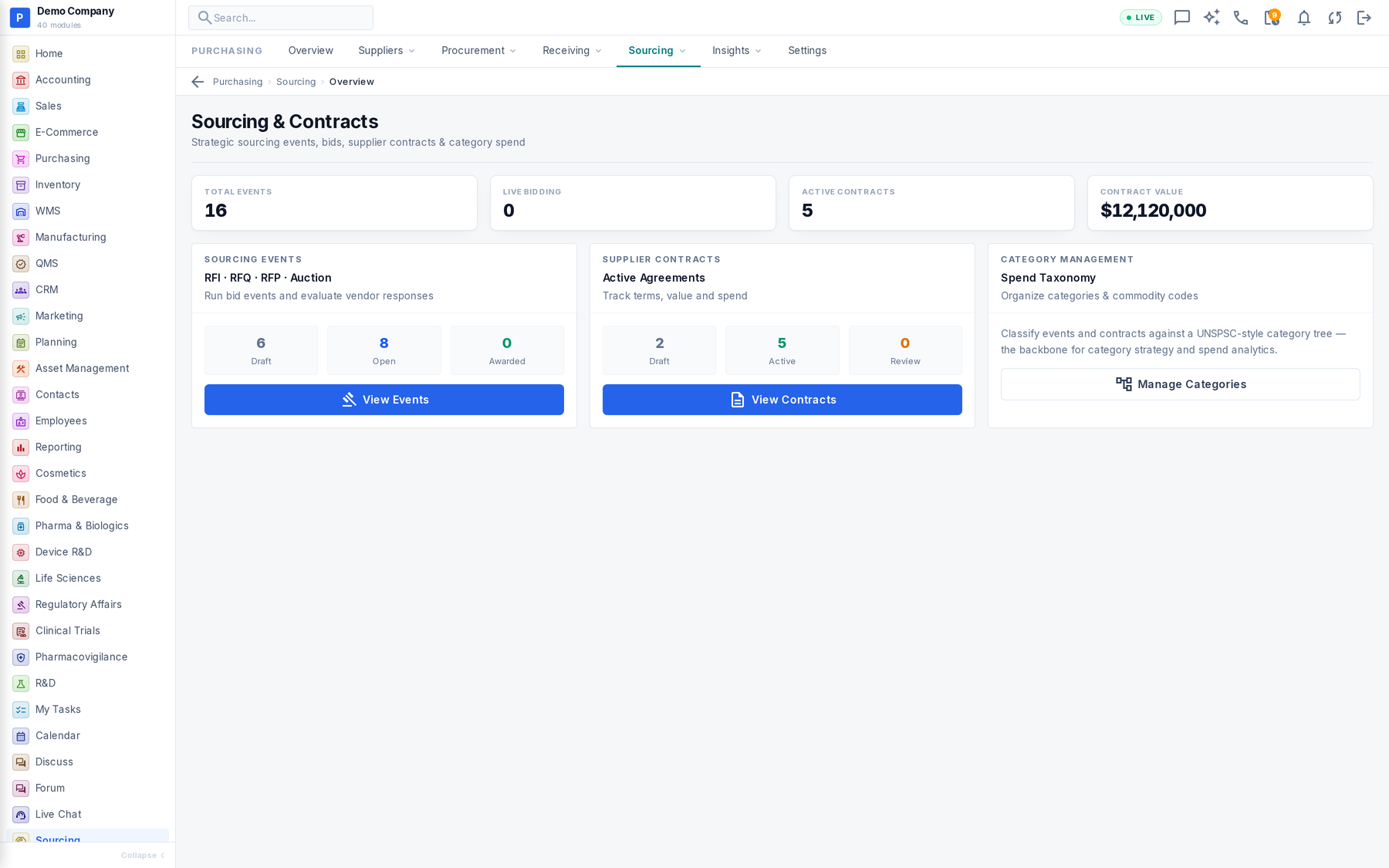The height and width of the screenshot is (868, 1389).
Task: Open the chat messages icon
Action: [x=1181, y=18]
